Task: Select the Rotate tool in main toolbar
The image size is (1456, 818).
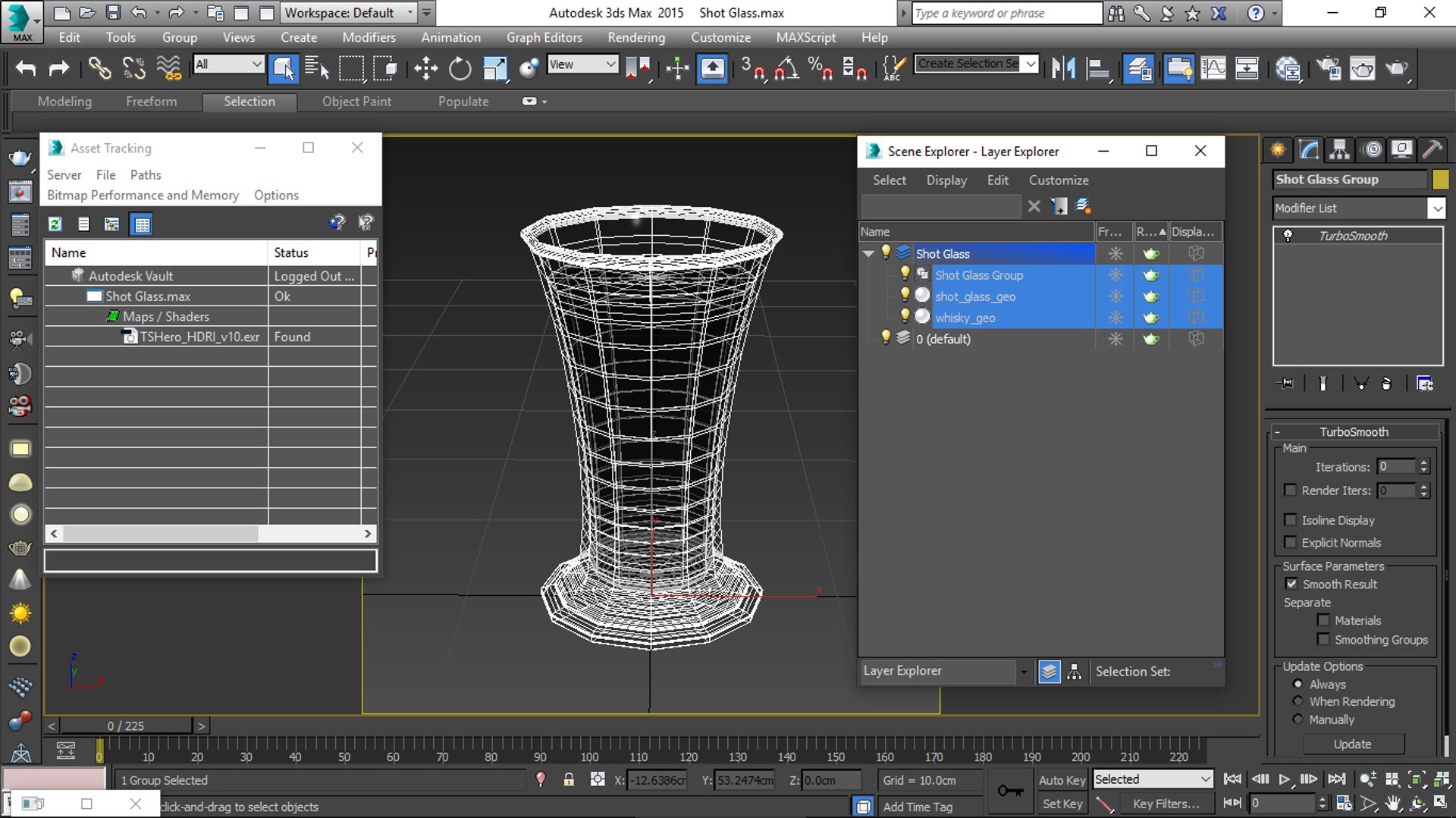Action: (x=460, y=68)
